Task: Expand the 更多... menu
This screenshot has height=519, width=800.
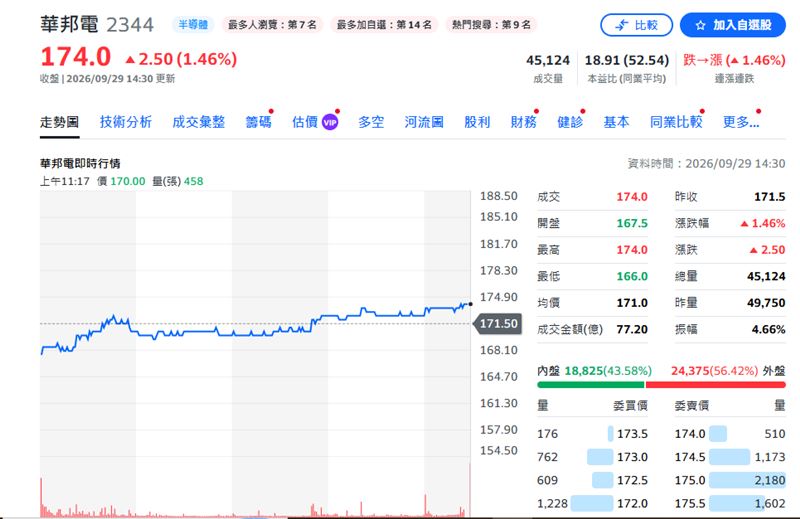Action: click(741, 122)
